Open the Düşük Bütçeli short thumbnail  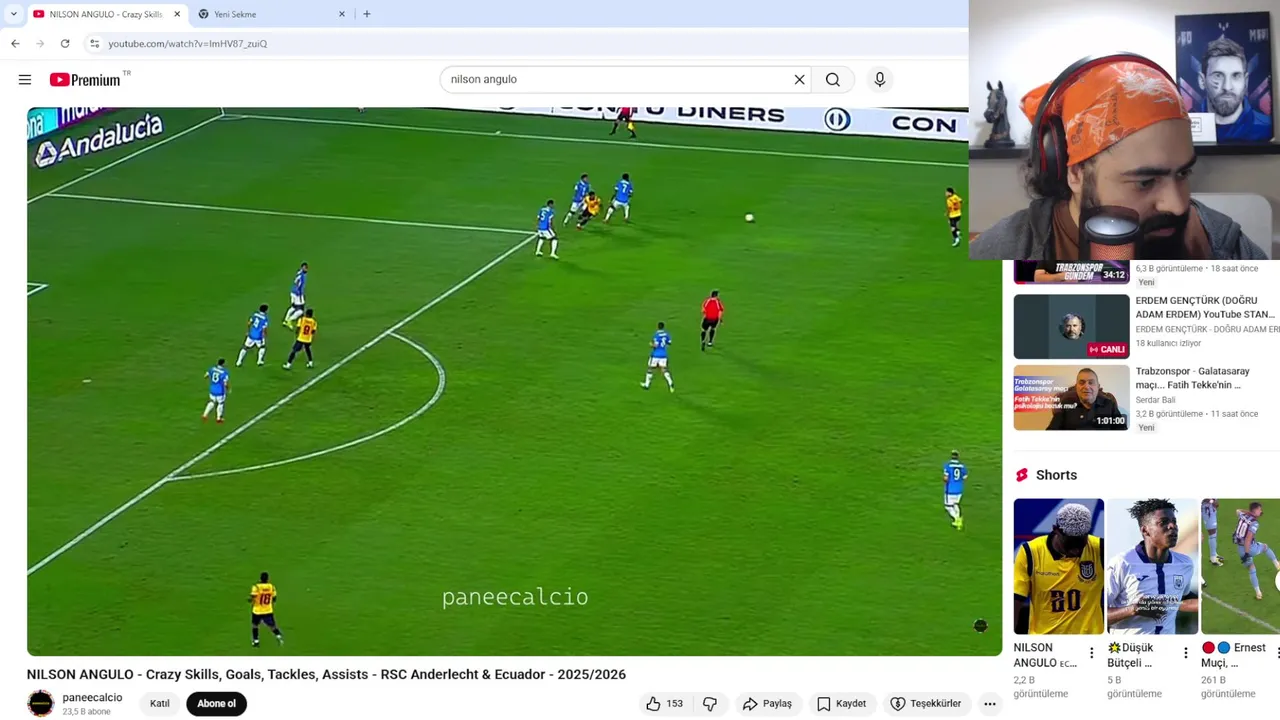[1152, 566]
